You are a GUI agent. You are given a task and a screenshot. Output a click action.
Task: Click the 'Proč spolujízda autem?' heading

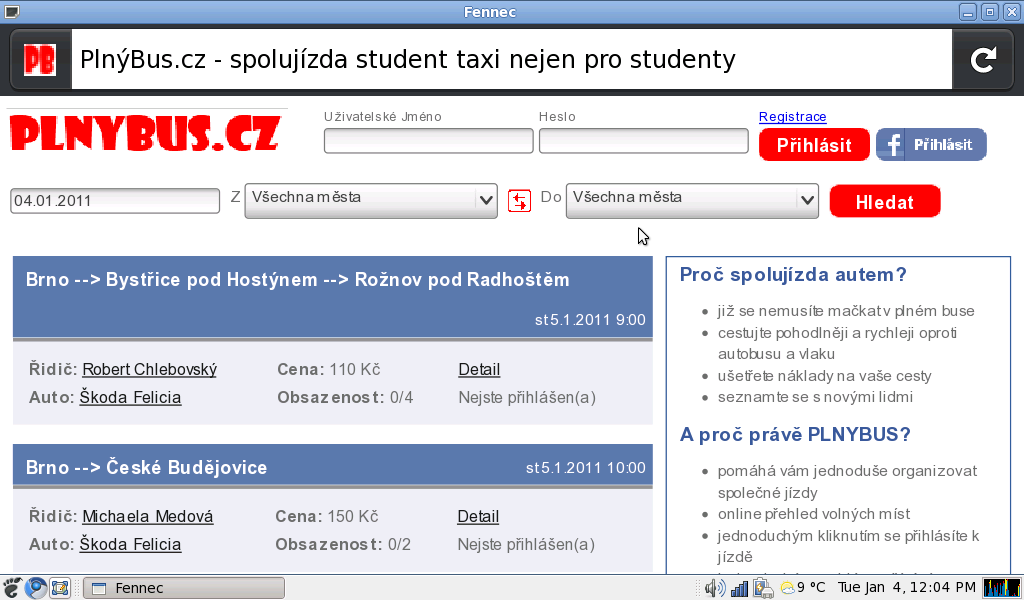tap(793, 275)
